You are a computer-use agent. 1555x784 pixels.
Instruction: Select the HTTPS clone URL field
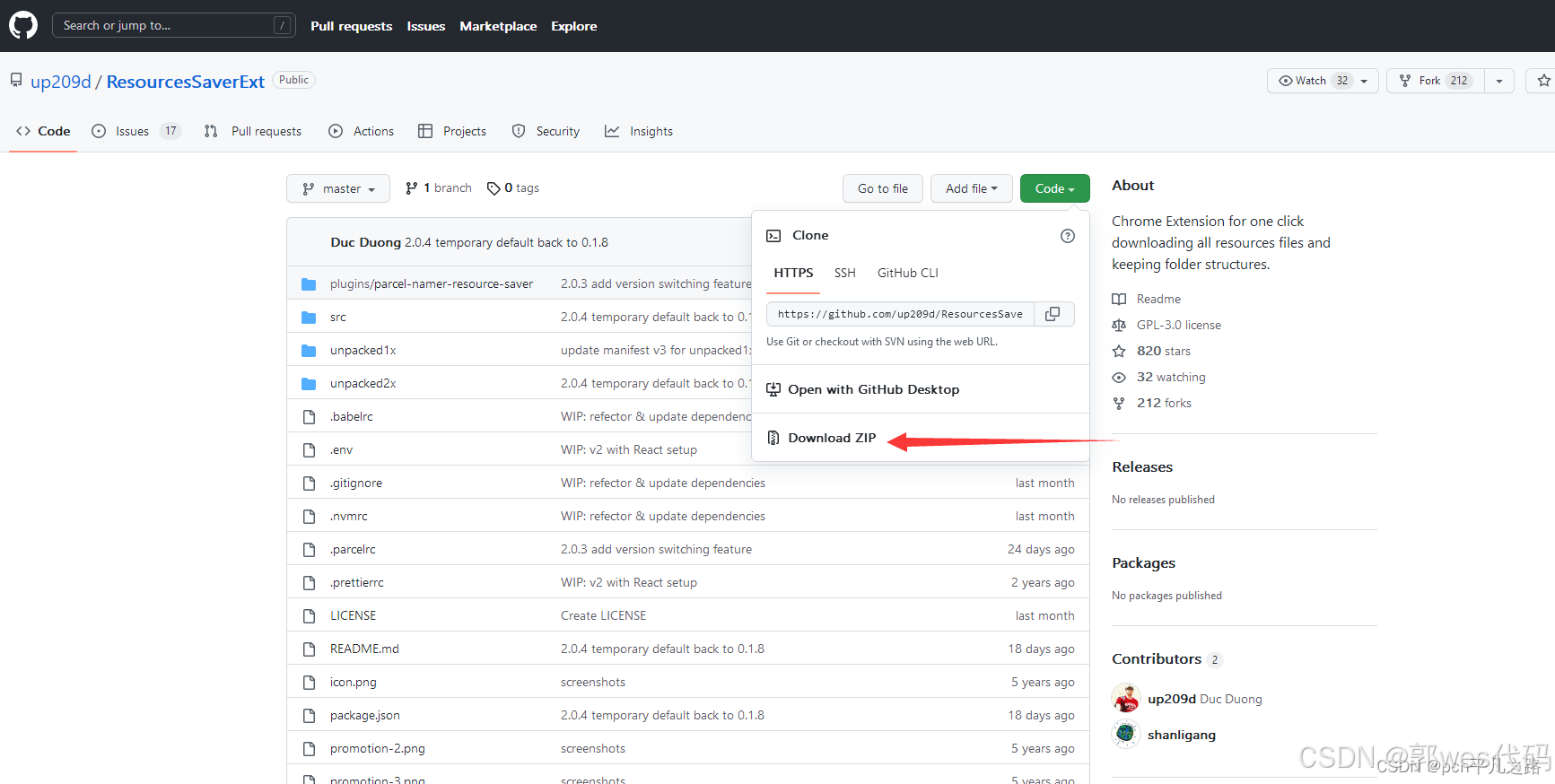(x=900, y=314)
